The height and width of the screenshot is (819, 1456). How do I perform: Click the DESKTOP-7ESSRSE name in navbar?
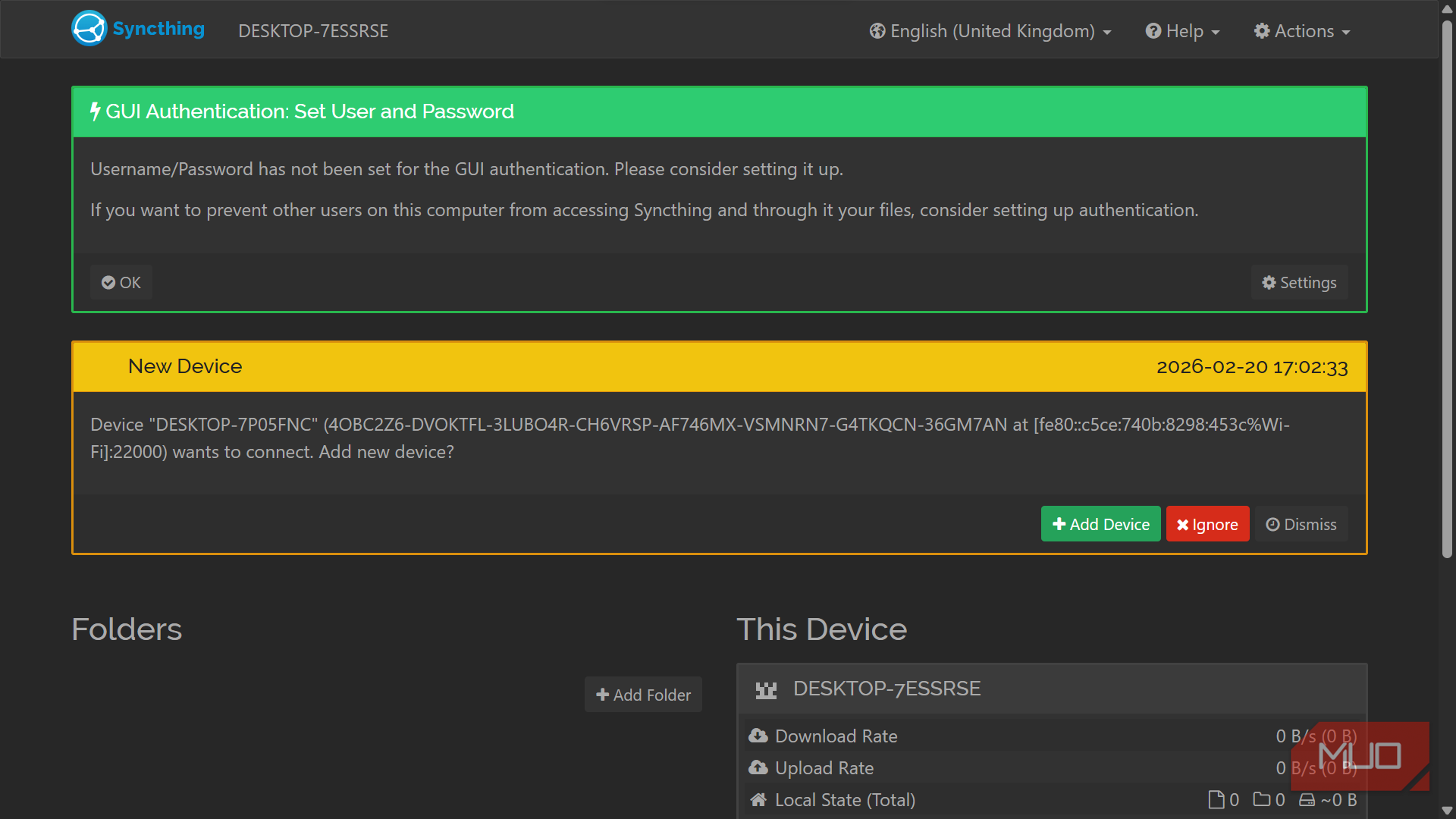pyautogui.click(x=313, y=31)
